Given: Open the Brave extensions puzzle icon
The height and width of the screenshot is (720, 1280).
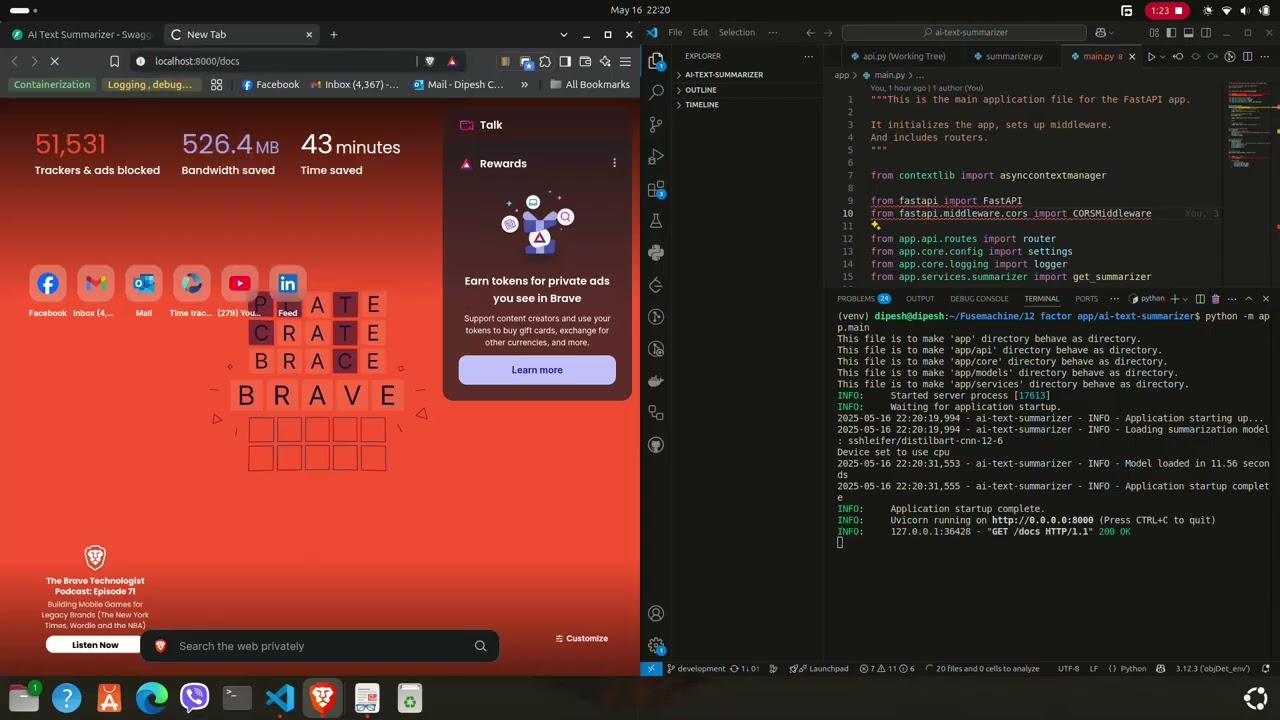Looking at the screenshot, I should 545,61.
